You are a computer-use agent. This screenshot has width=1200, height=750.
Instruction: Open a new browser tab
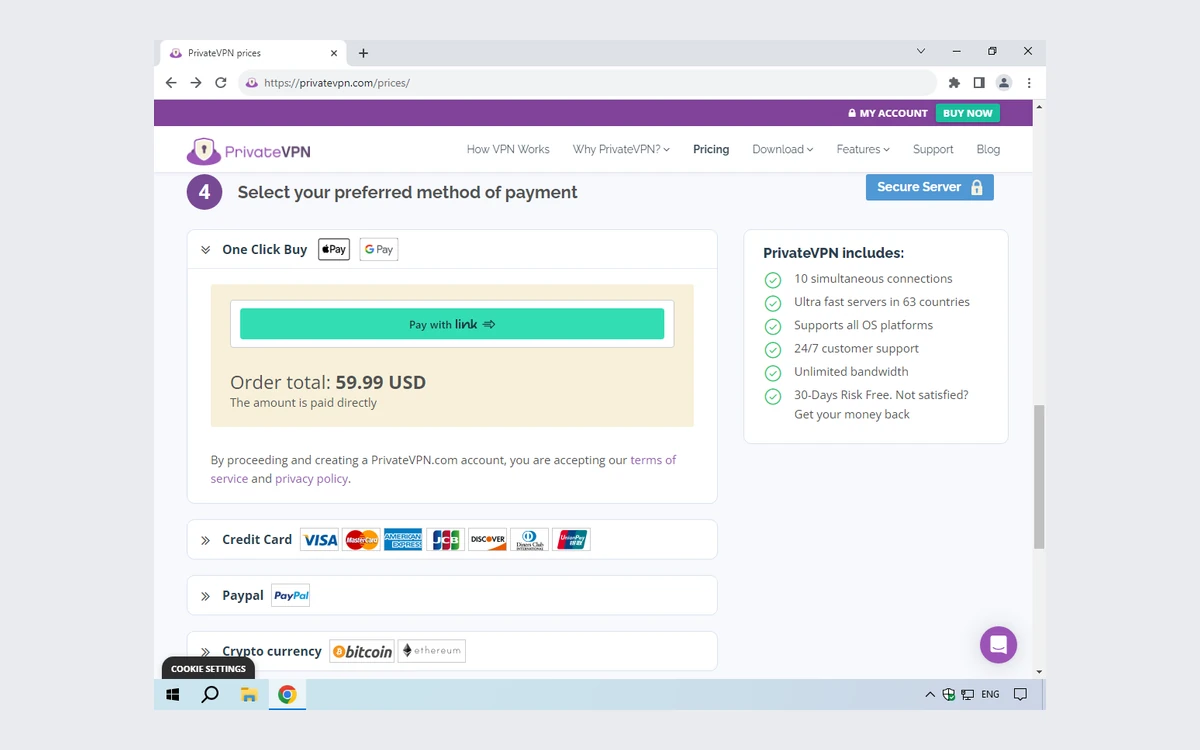coord(363,53)
